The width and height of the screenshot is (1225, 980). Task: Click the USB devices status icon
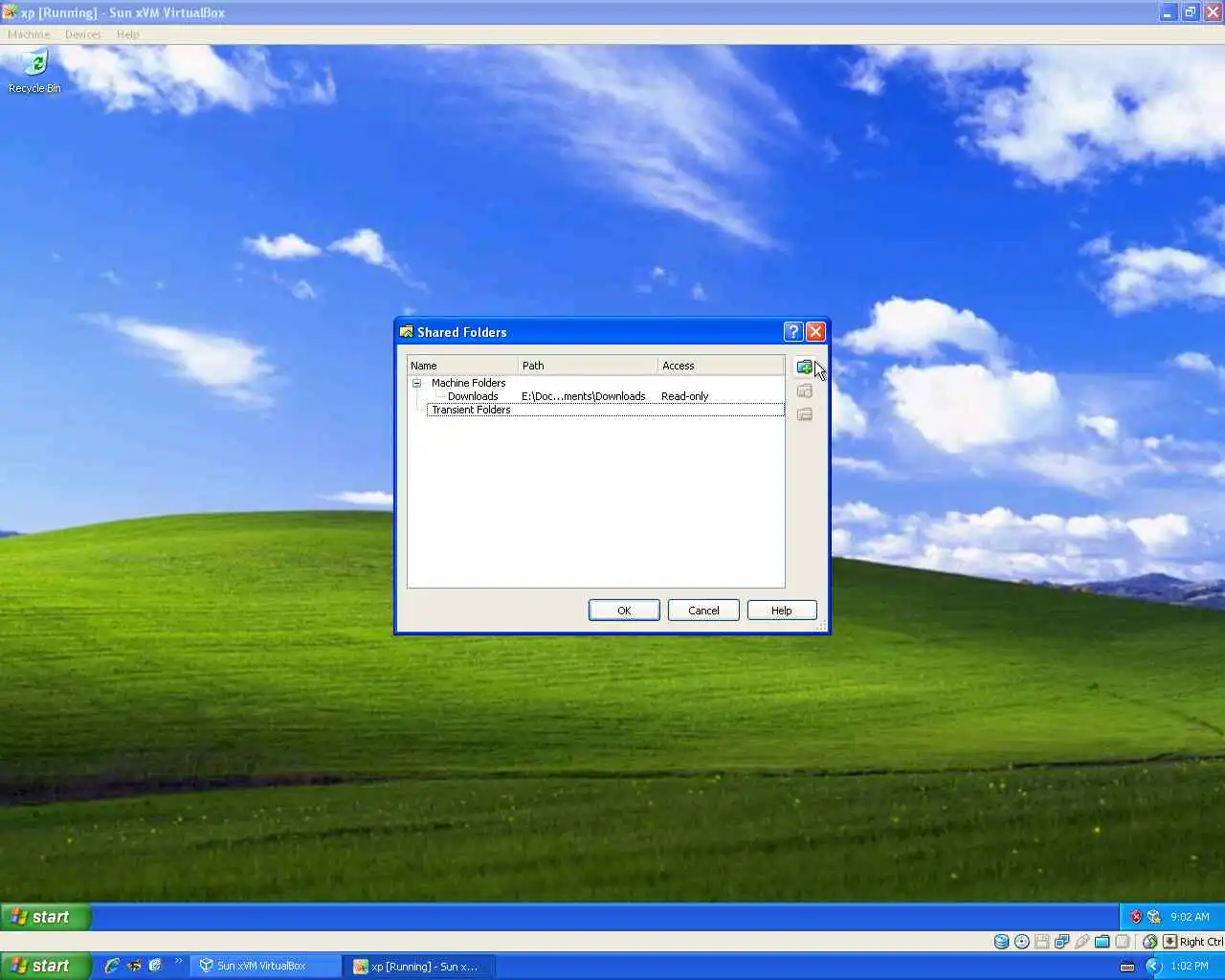[1082, 942]
